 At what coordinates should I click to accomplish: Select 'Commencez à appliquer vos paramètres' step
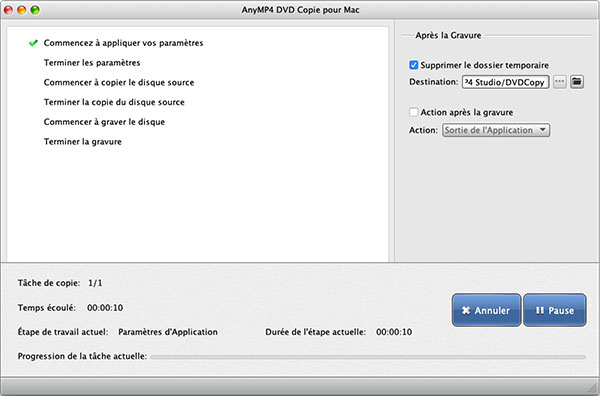coord(123,43)
